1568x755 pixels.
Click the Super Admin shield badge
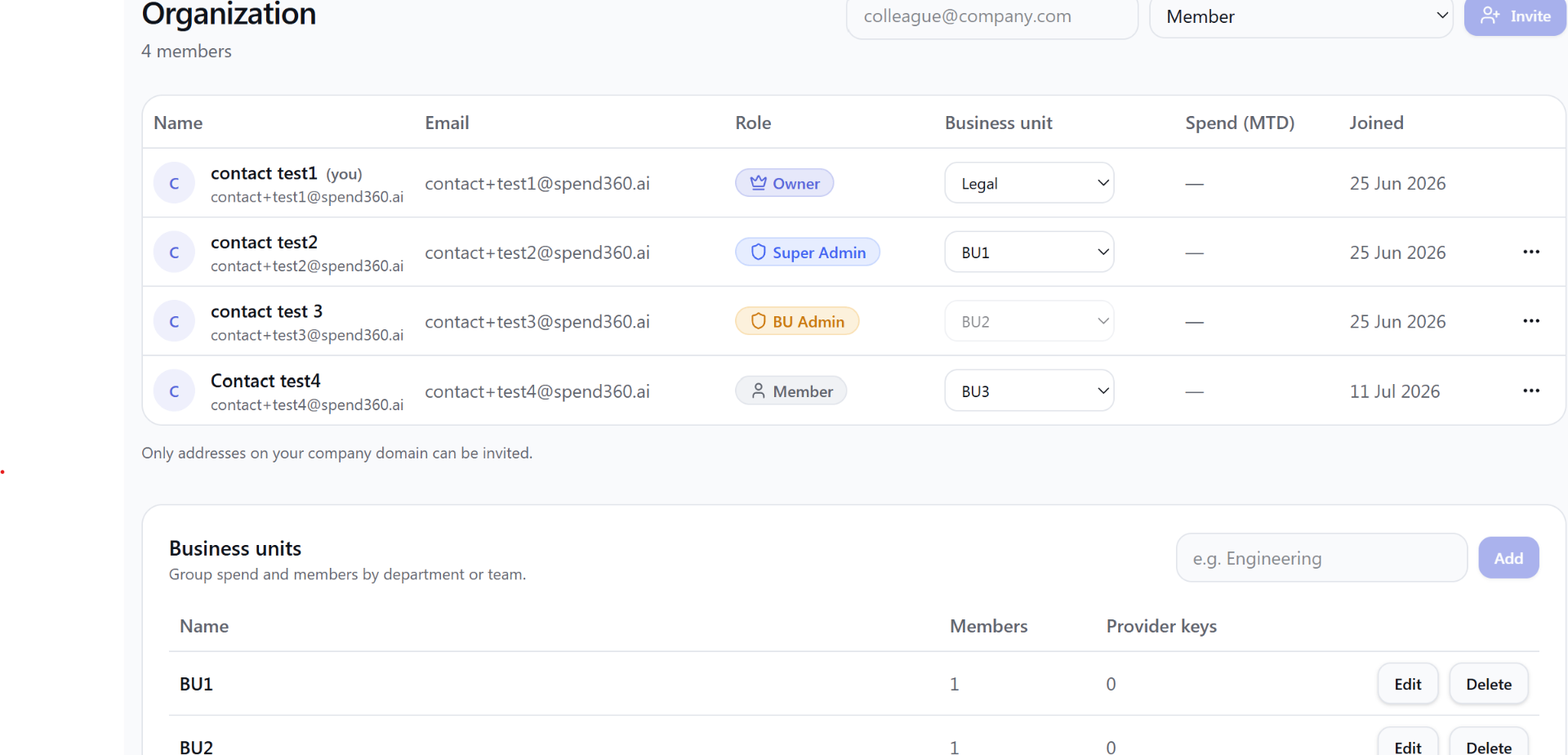point(807,252)
